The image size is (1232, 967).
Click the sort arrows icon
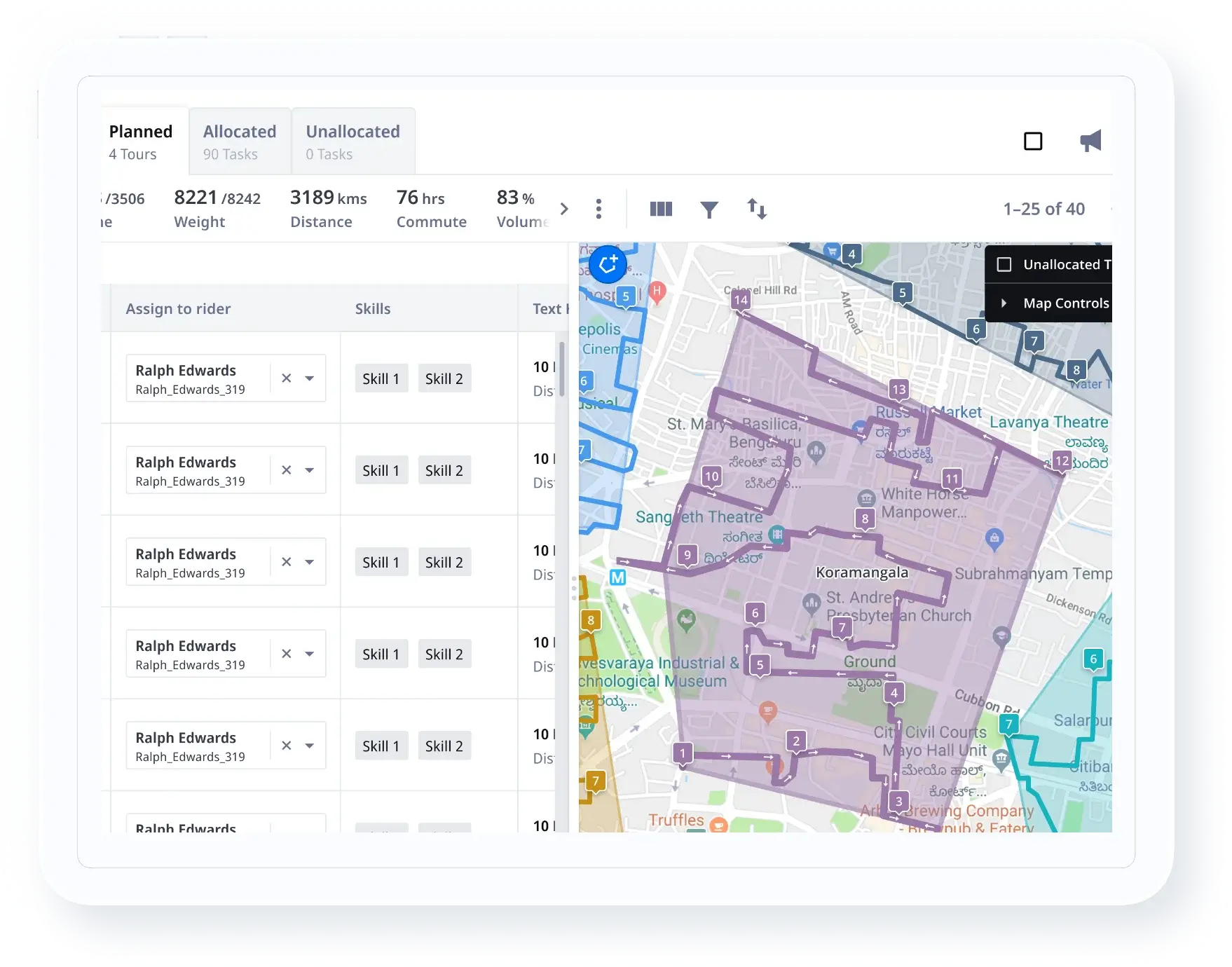tap(757, 209)
